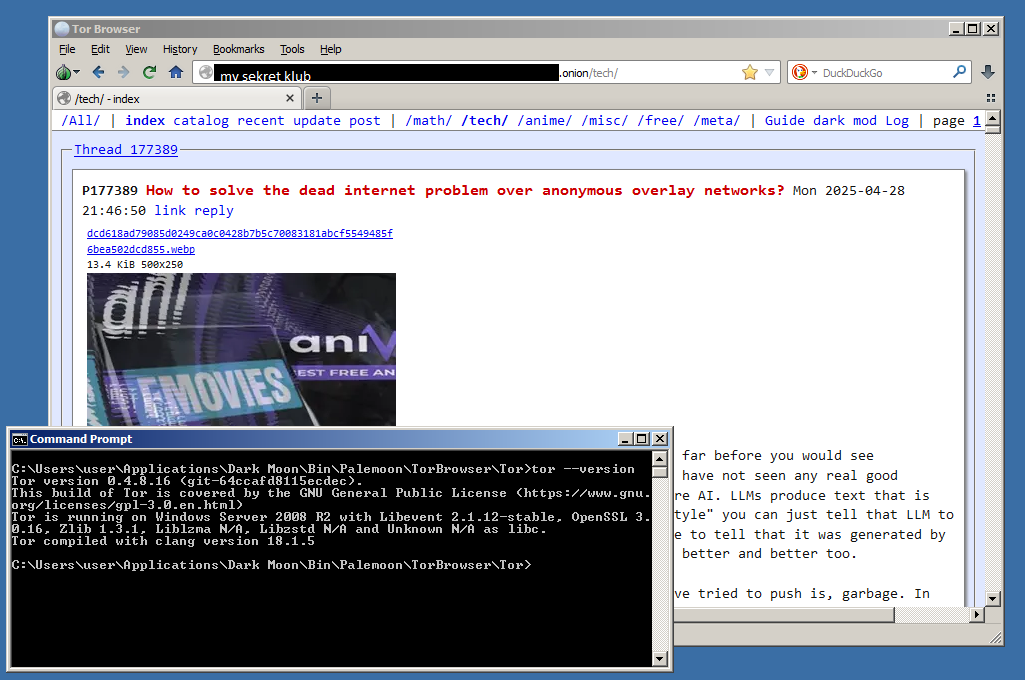Go to page 1 link
The height and width of the screenshot is (680, 1025).
[977, 120]
